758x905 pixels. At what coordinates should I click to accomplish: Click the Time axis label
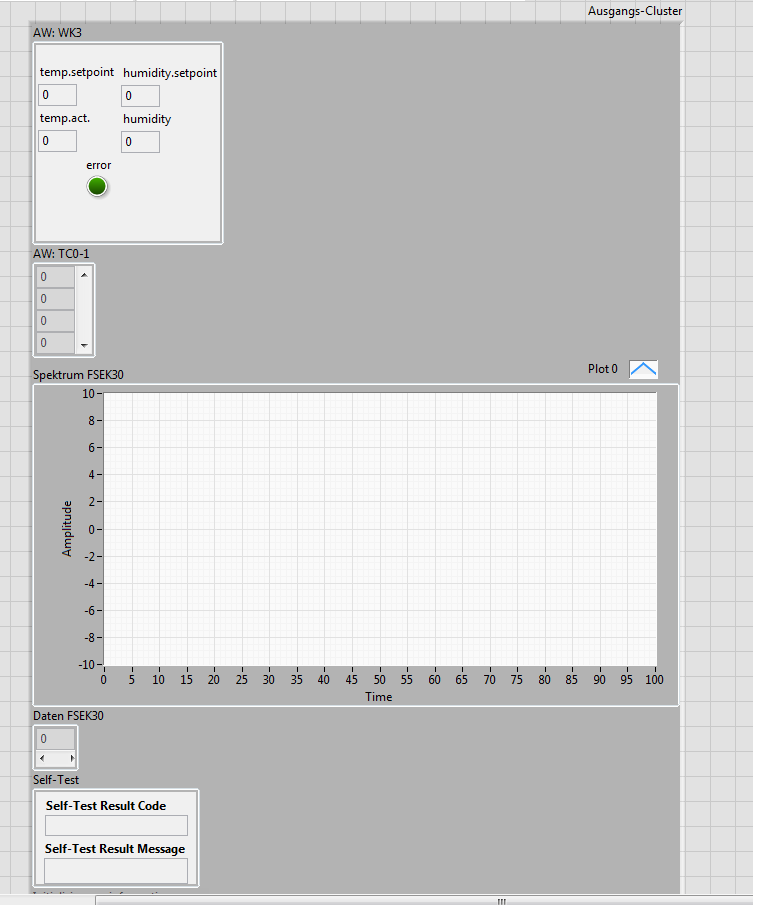click(x=379, y=697)
